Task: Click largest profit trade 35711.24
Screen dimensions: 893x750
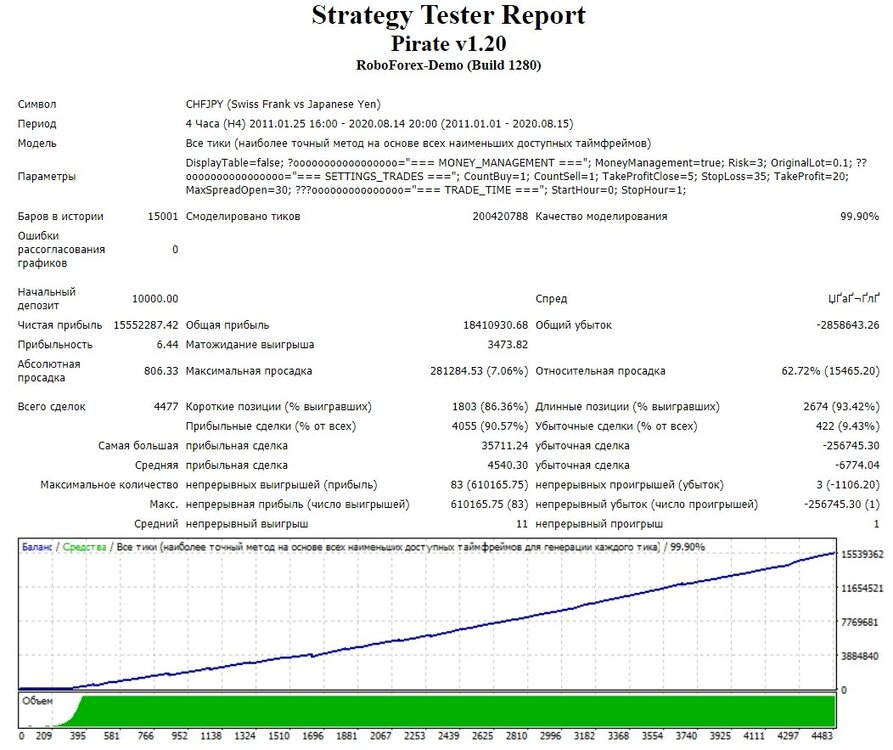Action: coord(505,446)
